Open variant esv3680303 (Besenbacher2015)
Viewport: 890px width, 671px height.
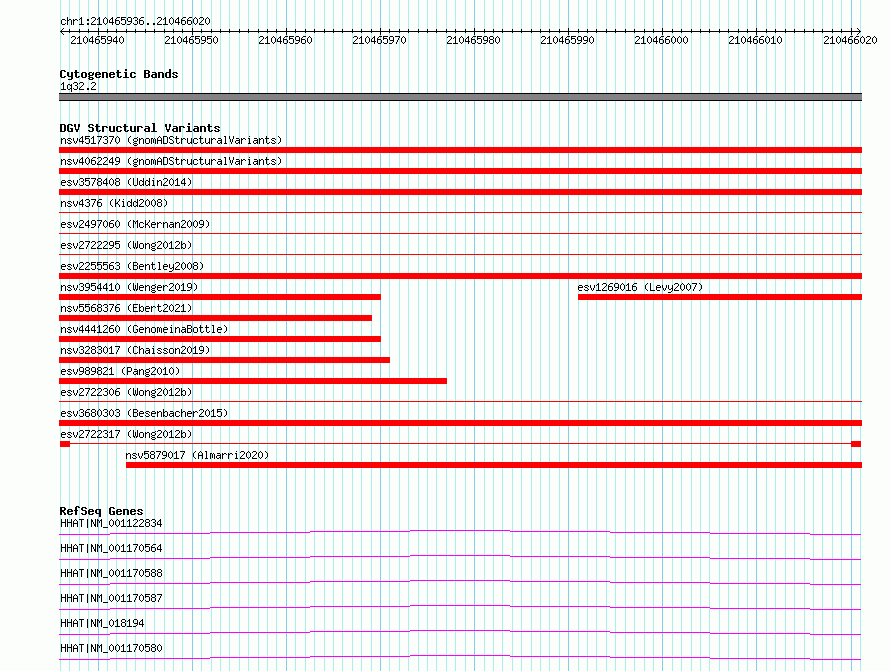[x=144, y=413]
